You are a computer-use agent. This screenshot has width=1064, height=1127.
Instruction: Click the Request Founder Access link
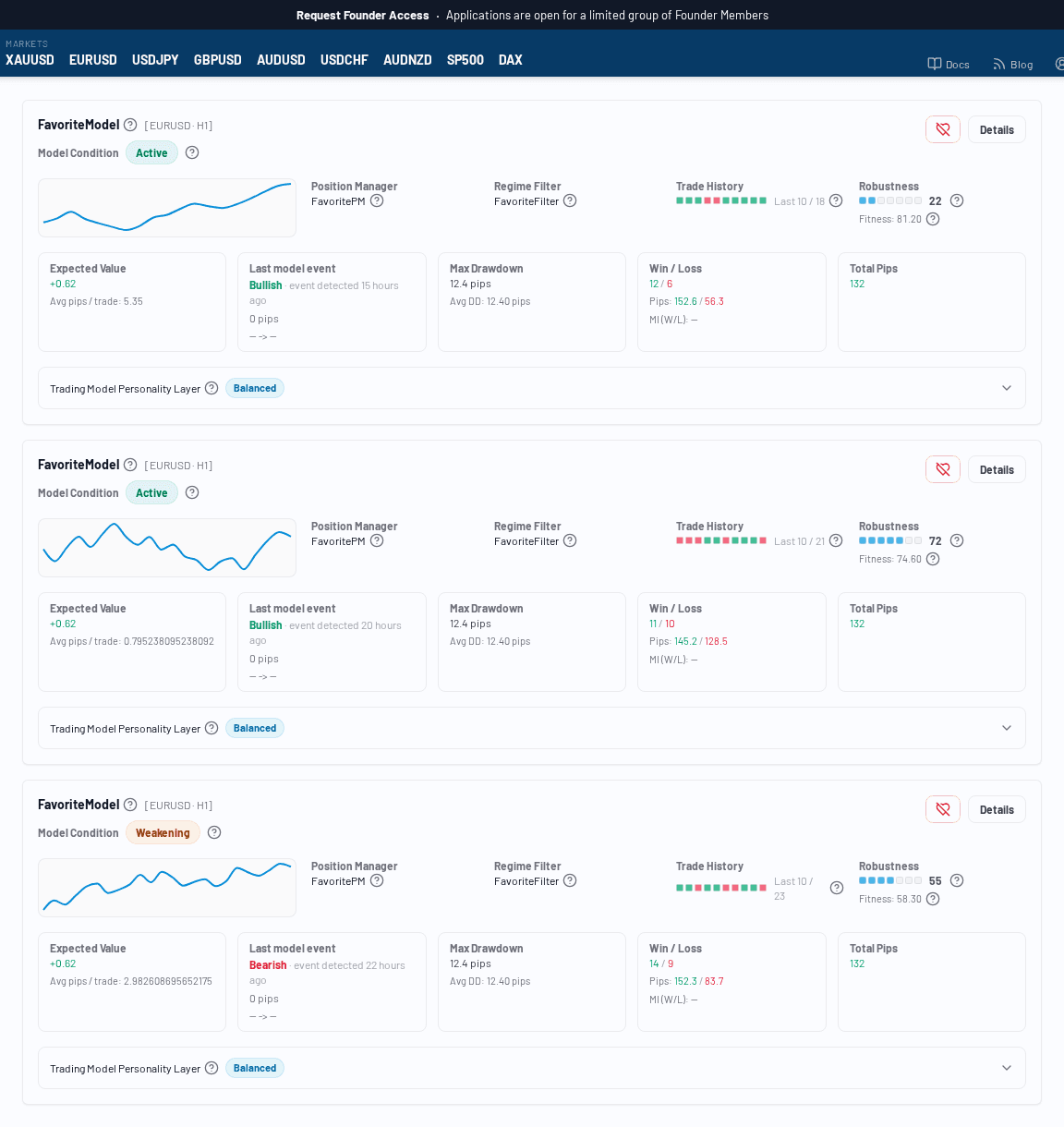point(362,15)
